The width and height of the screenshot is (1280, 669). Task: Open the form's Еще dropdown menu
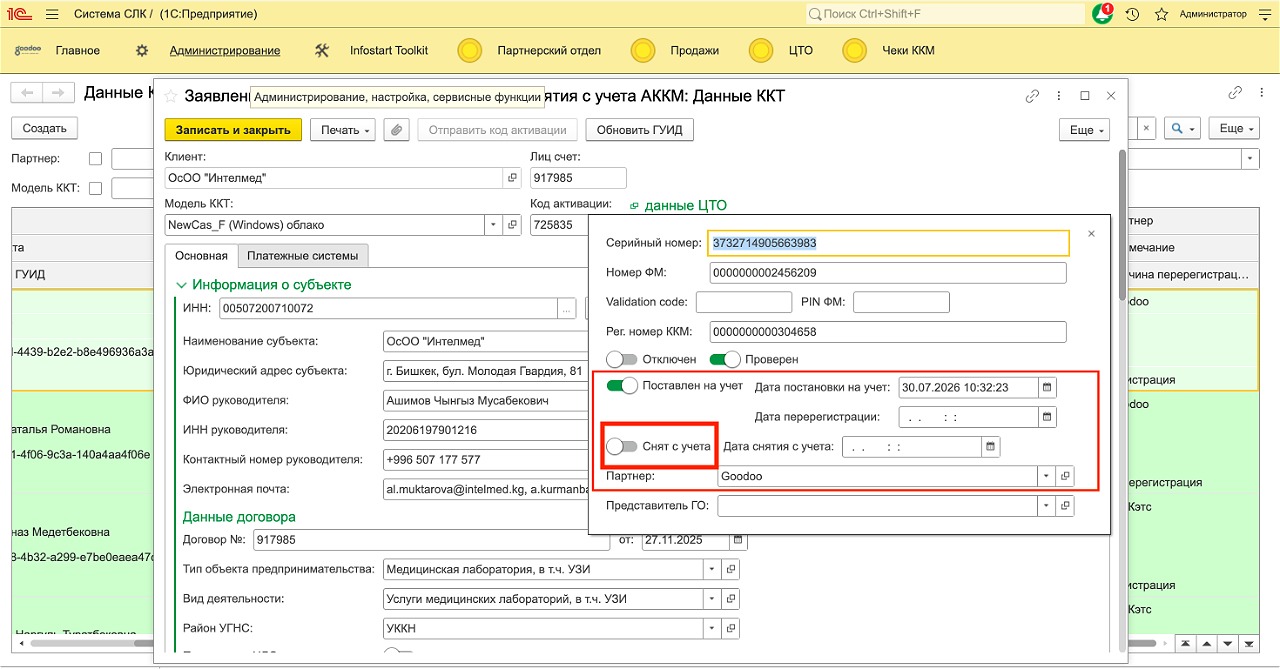(1085, 130)
